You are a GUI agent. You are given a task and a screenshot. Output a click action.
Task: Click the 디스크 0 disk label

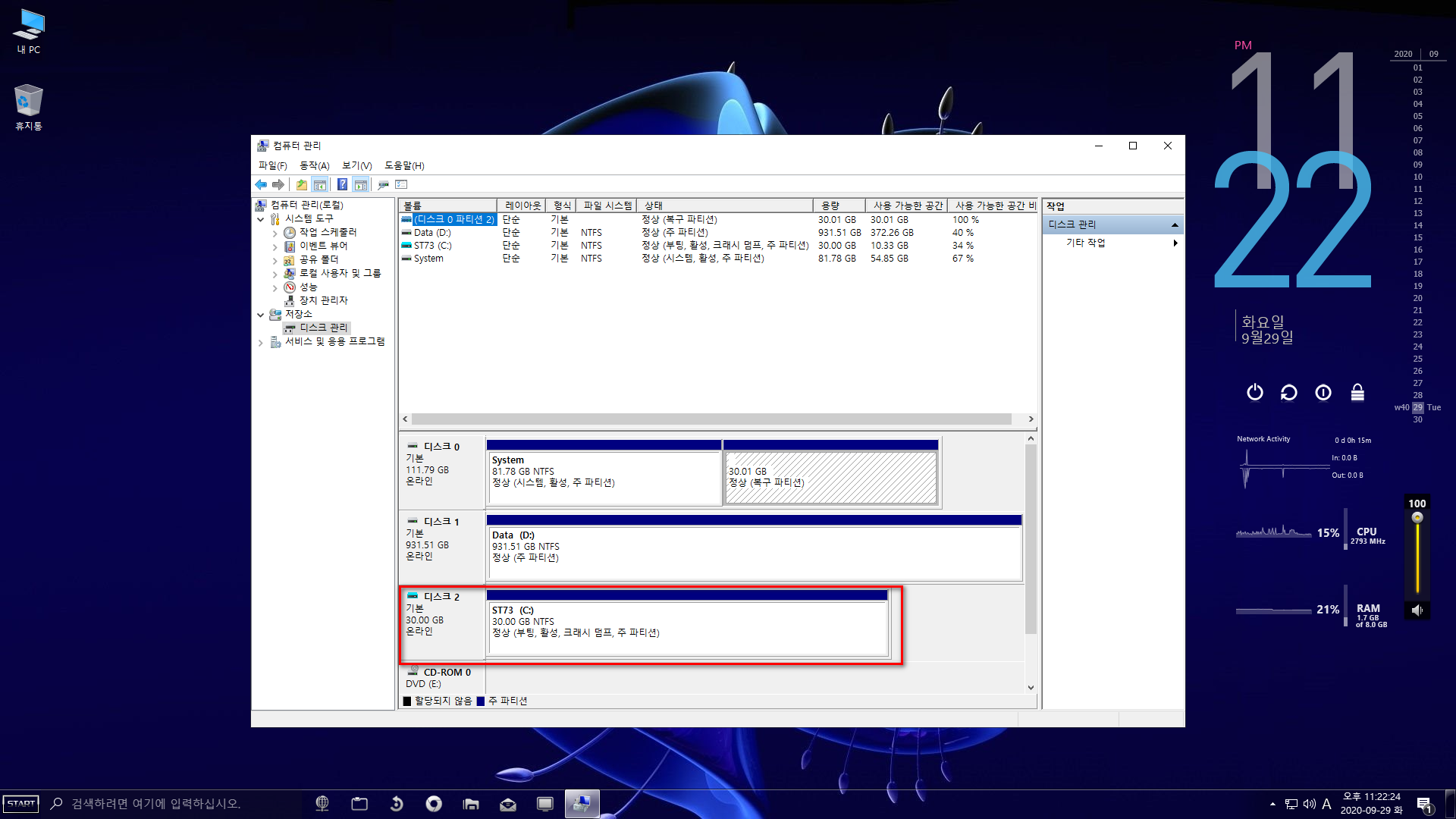(x=441, y=447)
